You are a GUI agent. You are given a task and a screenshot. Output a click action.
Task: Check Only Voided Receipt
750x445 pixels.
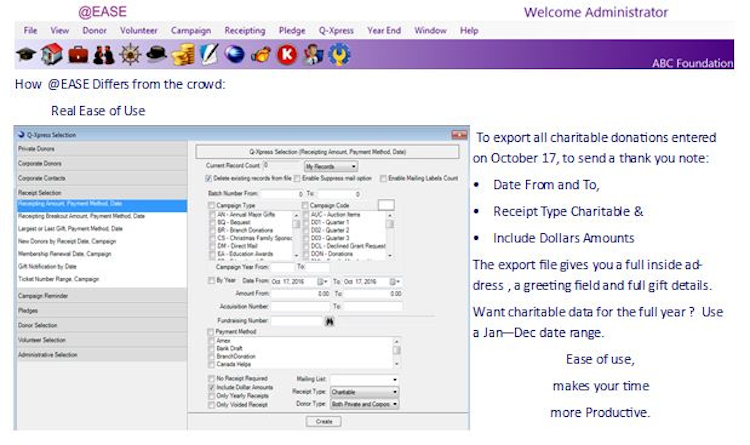(x=211, y=405)
